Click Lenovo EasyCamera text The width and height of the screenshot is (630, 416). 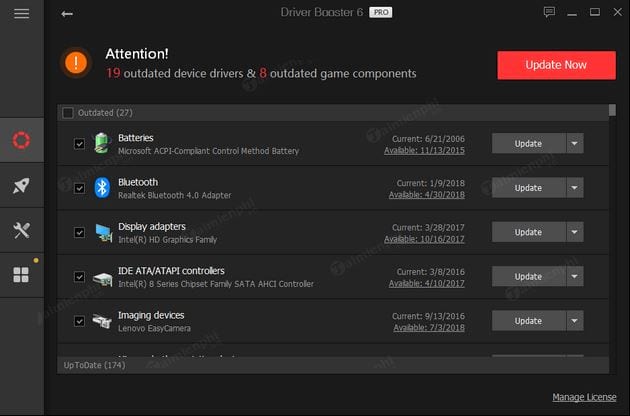154,328
